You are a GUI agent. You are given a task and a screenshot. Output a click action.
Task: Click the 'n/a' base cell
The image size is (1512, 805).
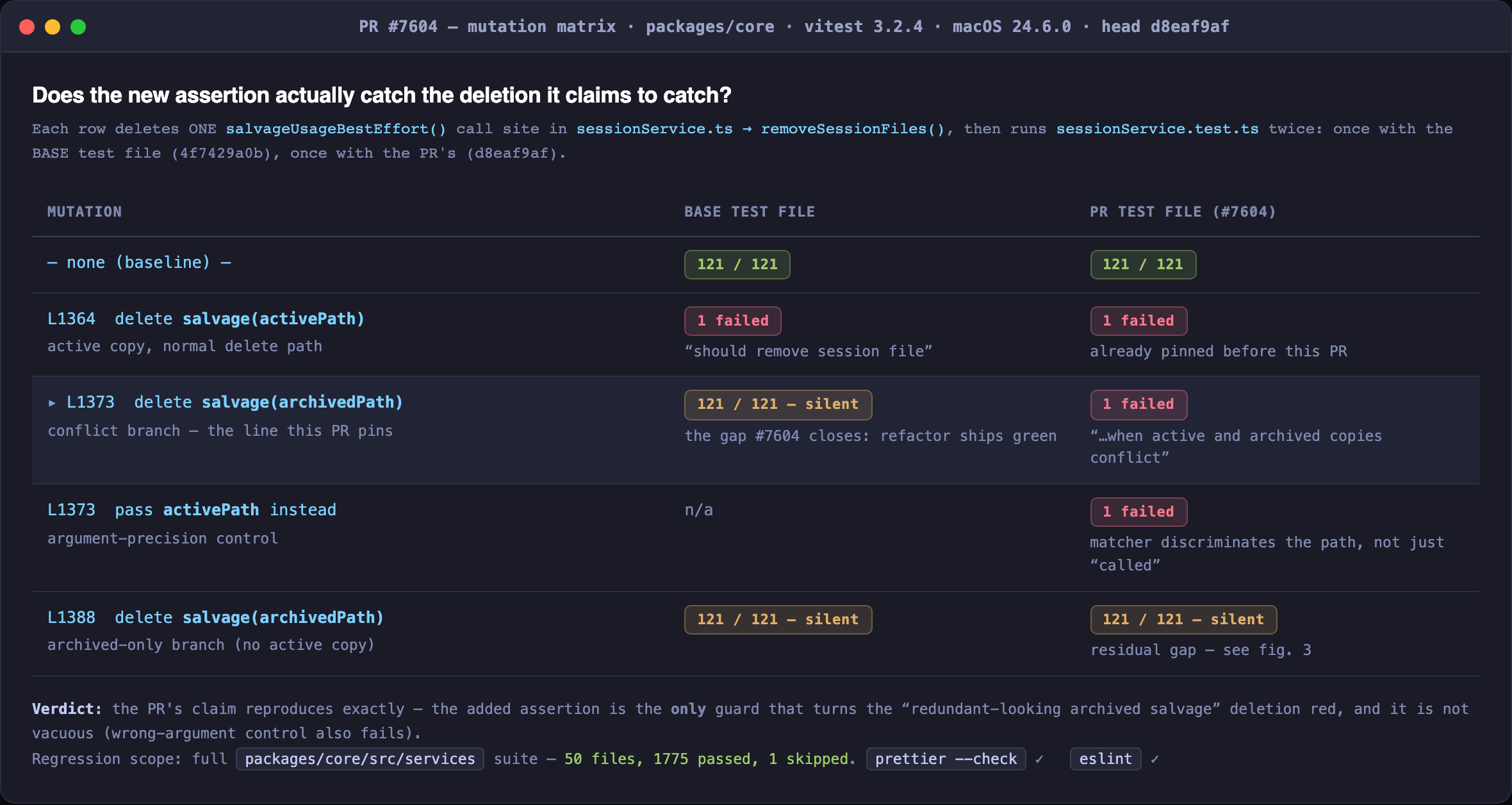click(698, 510)
